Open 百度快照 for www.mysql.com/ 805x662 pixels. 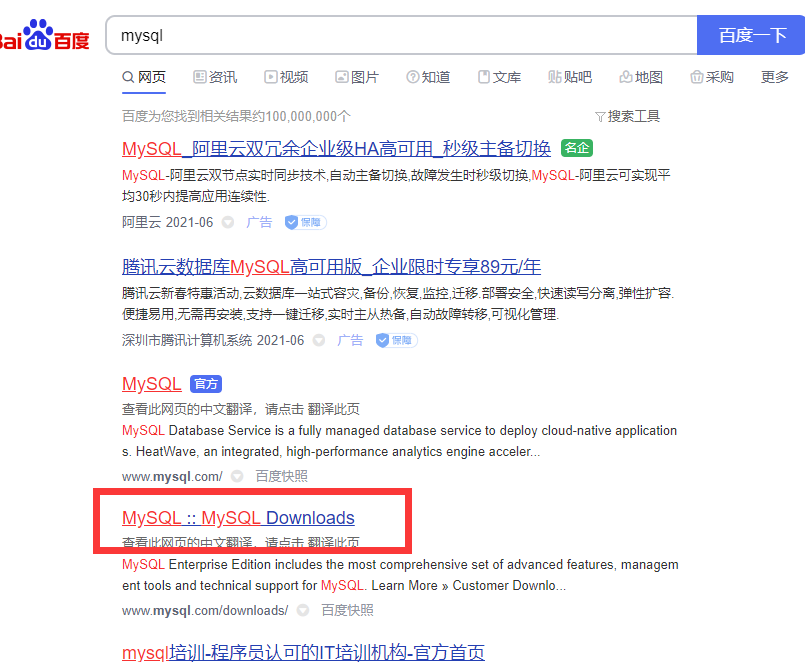coord(281,477)
